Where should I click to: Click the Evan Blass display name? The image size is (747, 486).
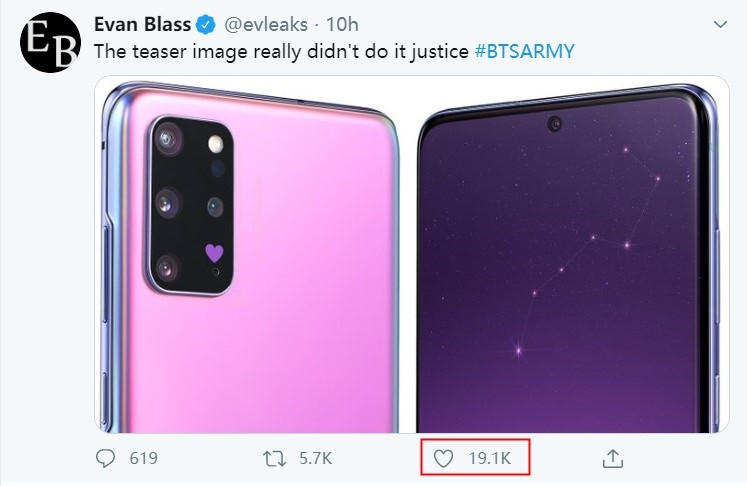(x=143, y=24)
